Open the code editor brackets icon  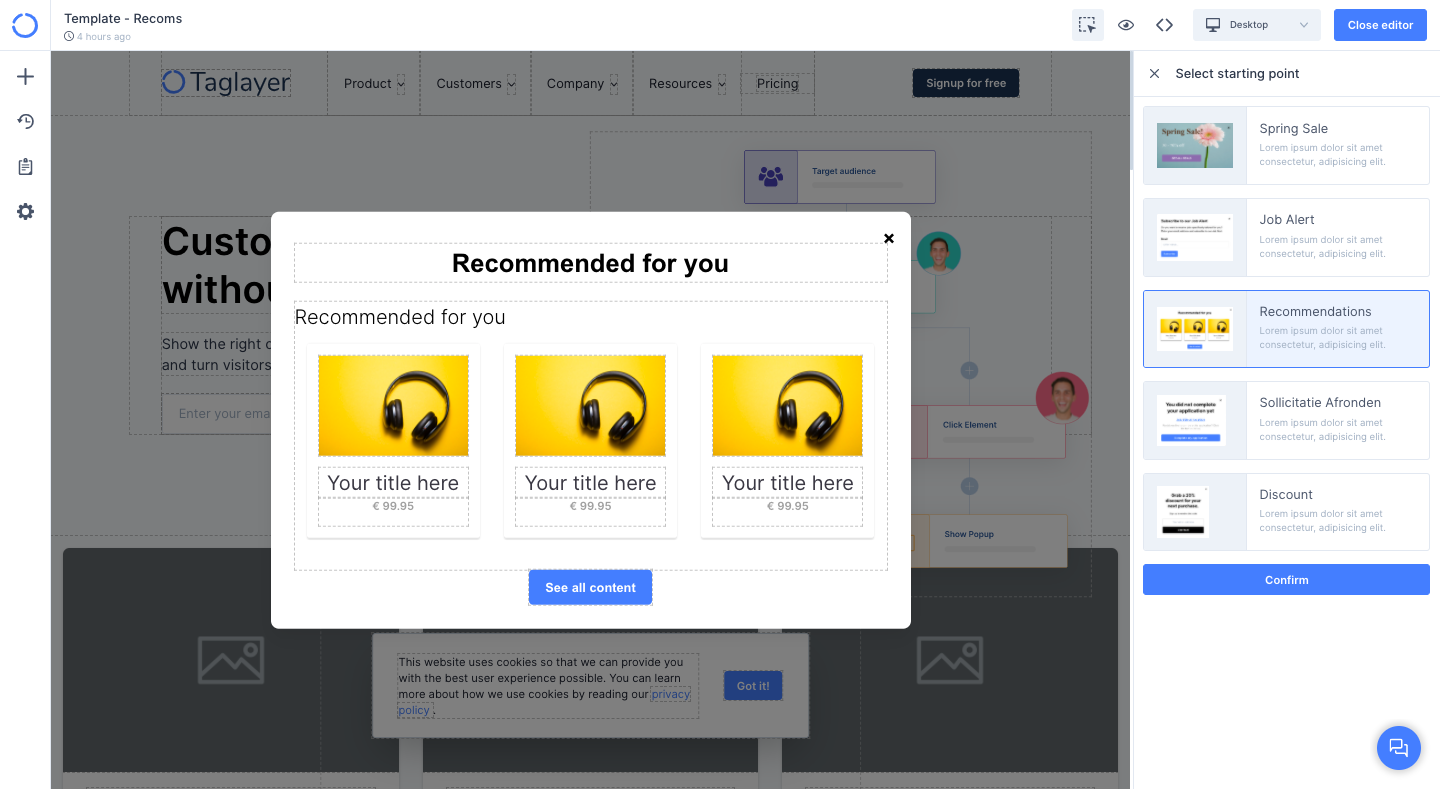[x=1164, y=25]
